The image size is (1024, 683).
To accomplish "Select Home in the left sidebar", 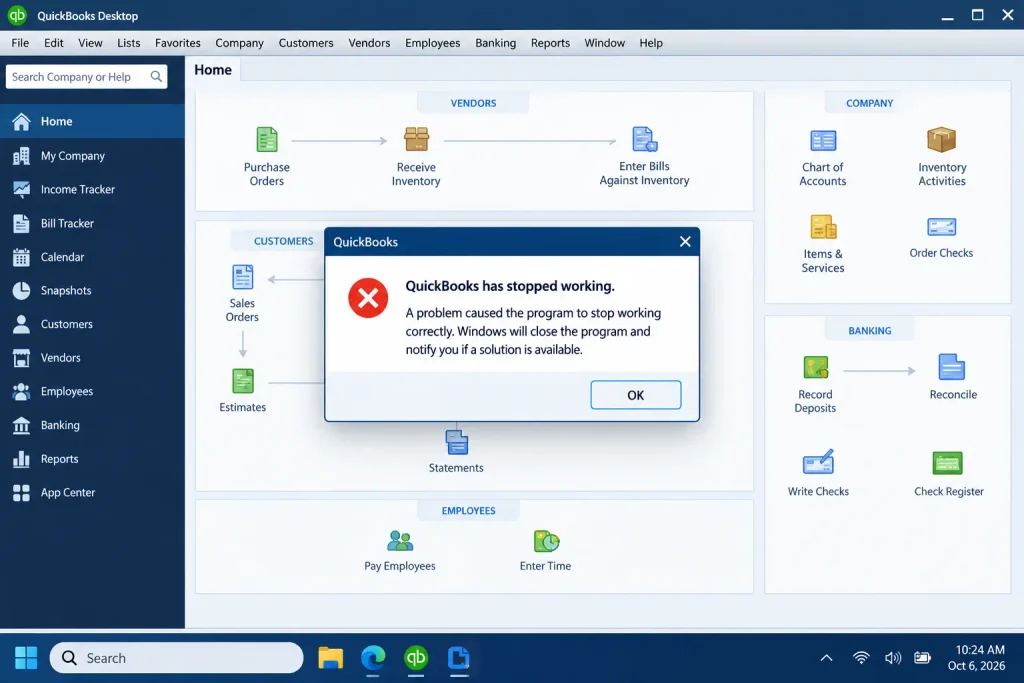I will 92,121.
